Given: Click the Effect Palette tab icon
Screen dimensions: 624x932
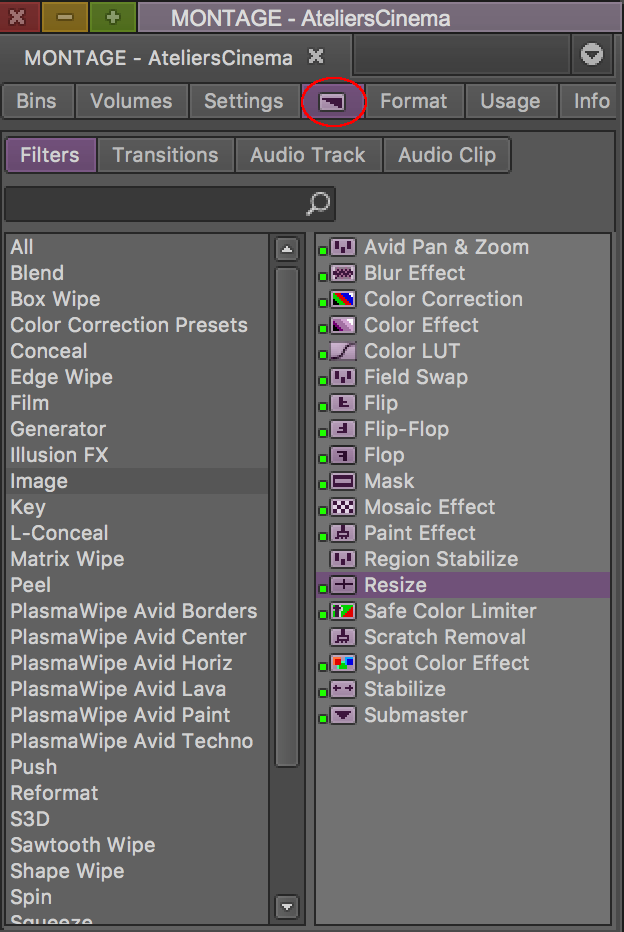Looking at the screenshot, I should (x=332, y=102).
